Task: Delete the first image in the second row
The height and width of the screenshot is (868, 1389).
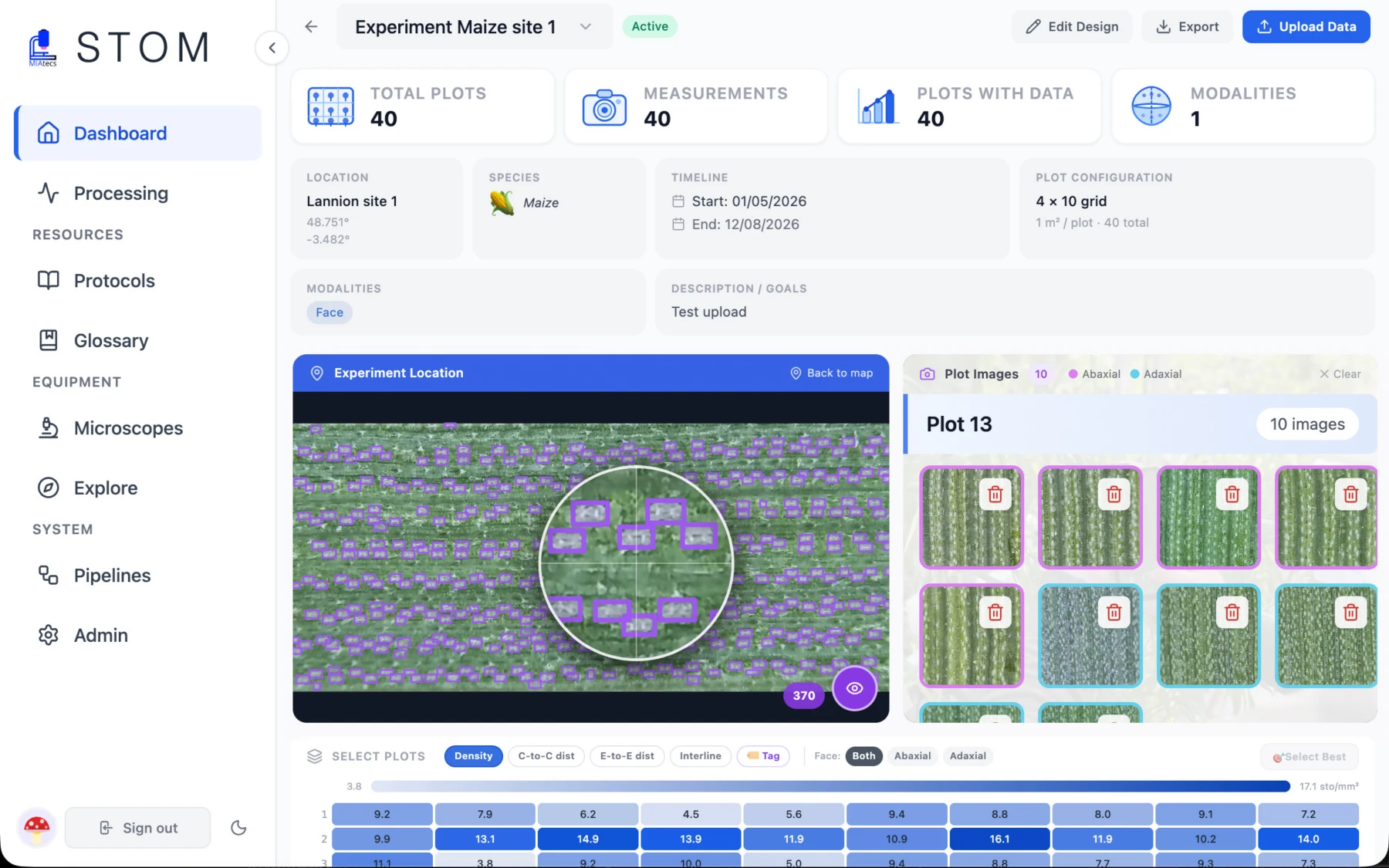Action: tap(995, 613)
